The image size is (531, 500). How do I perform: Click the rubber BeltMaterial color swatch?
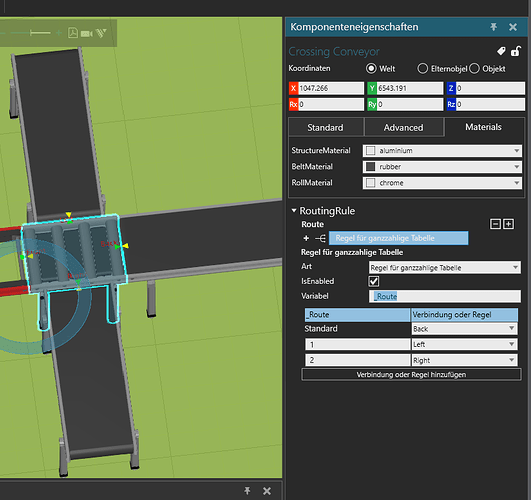370,167
